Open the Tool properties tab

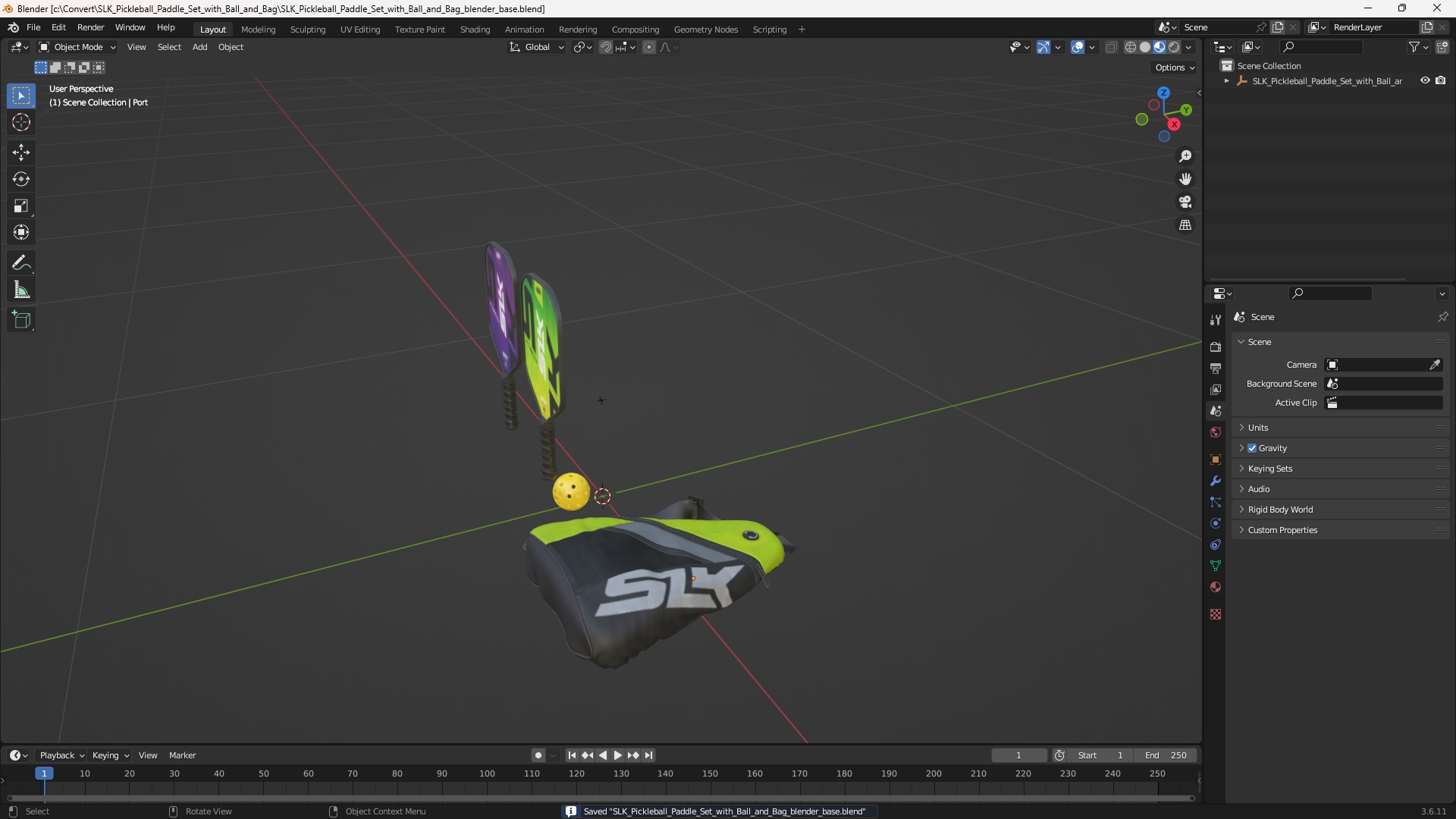click(1216, 320)
